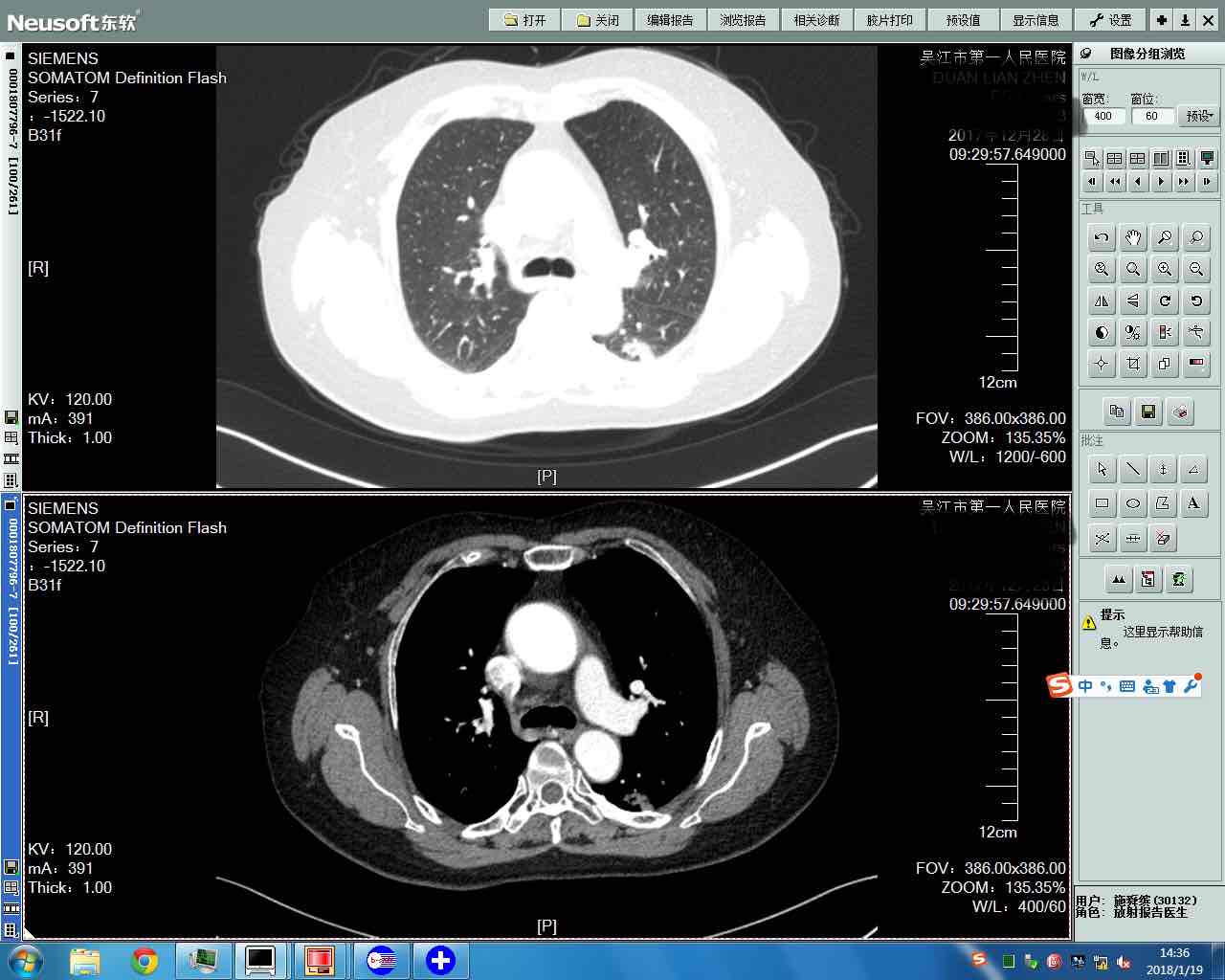Click the histogram peaks icon
Image resolution: width=1225 pixels, height=980 pixels.
(x=1118, y=580)
